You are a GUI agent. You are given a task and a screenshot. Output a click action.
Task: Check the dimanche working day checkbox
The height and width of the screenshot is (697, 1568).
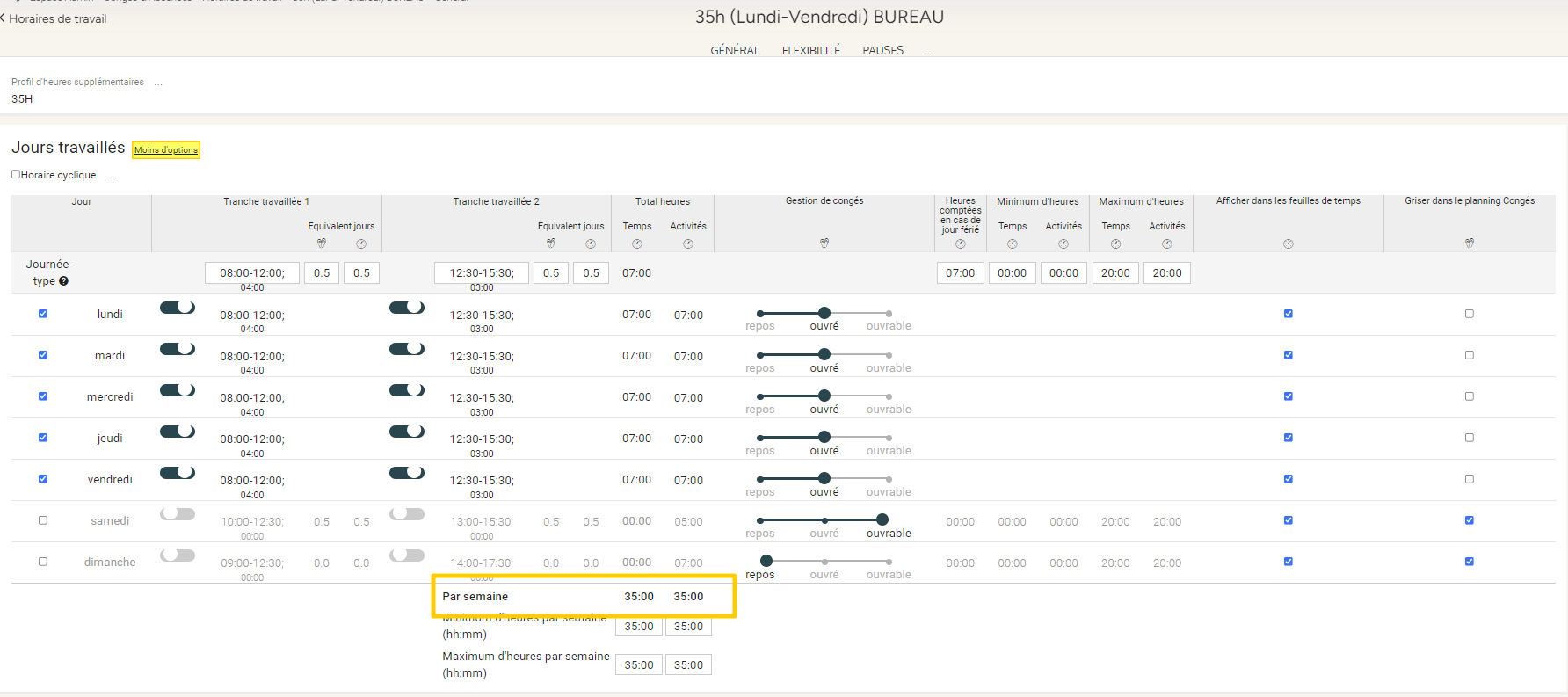coord(43,562)
